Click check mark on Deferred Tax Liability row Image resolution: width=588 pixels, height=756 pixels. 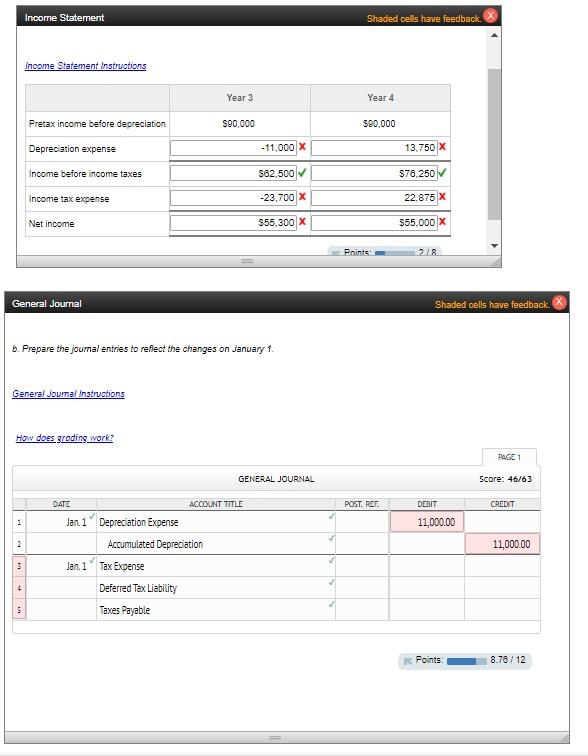pos(331,582)
